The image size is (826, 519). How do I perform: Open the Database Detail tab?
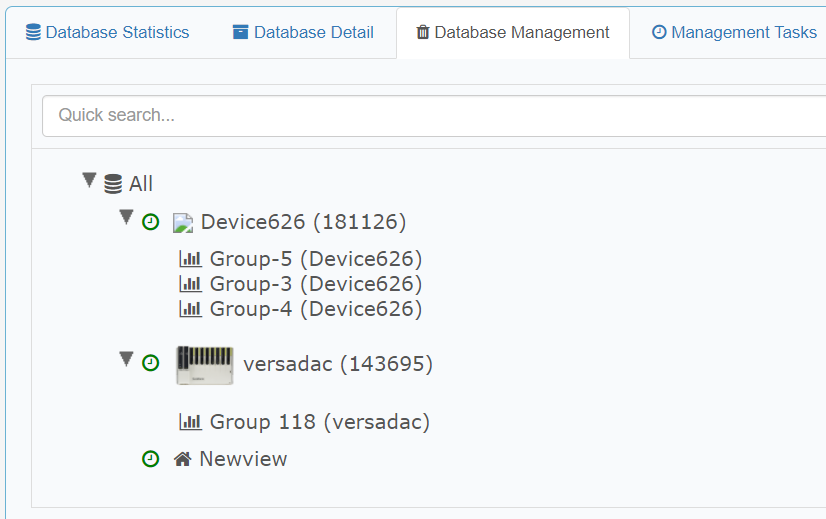303,33
